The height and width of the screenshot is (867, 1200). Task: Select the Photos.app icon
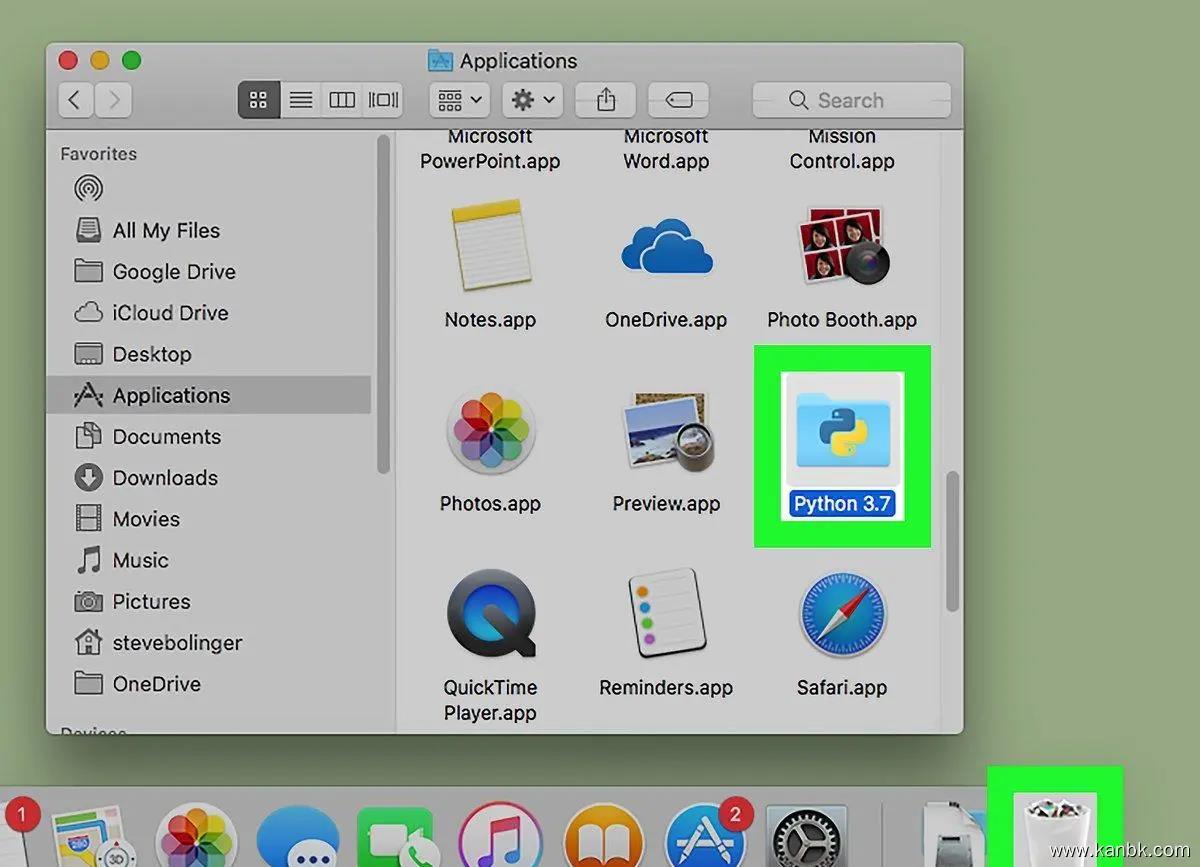pos(489,431)
